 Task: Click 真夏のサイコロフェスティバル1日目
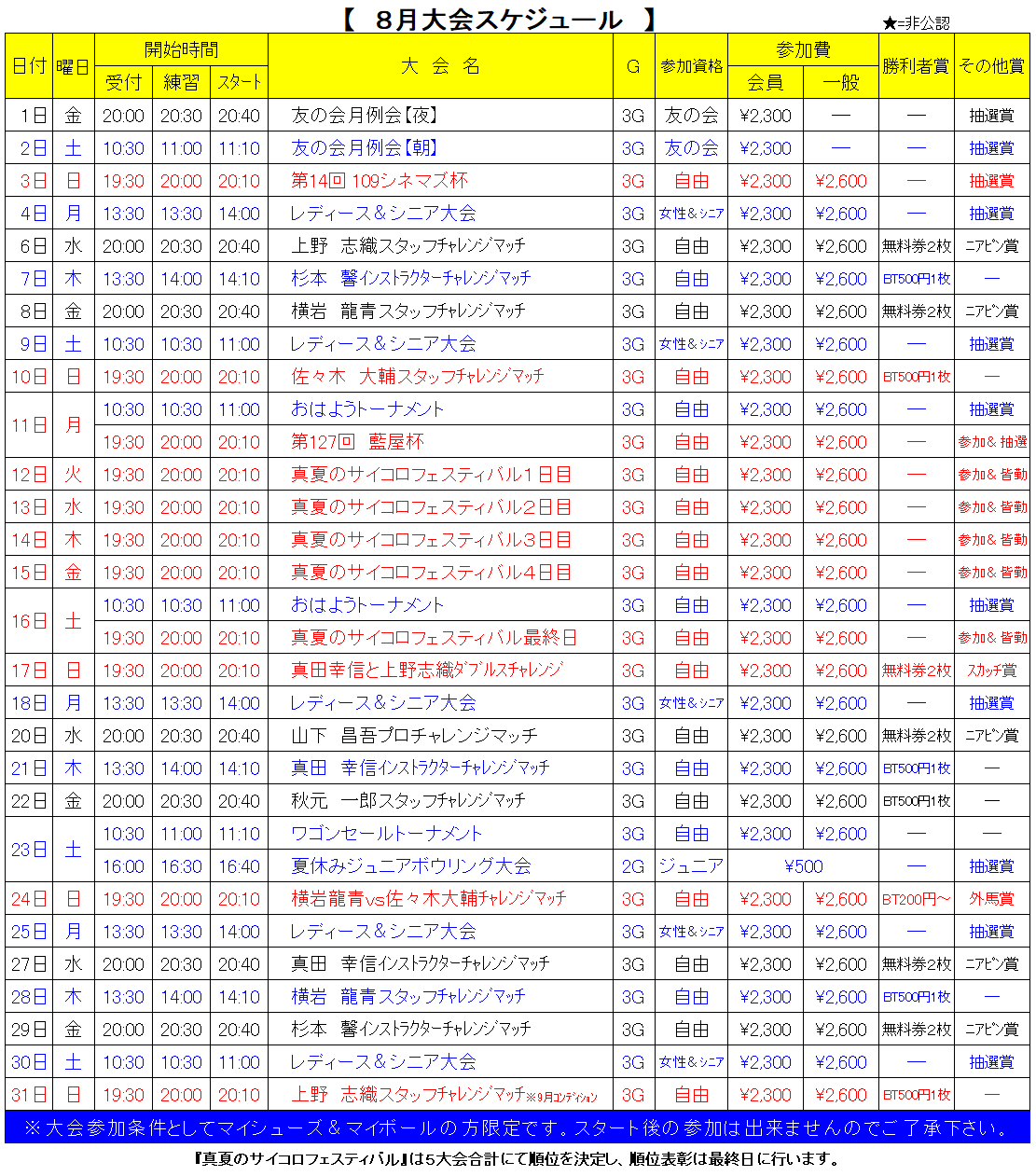pos(431,475)
